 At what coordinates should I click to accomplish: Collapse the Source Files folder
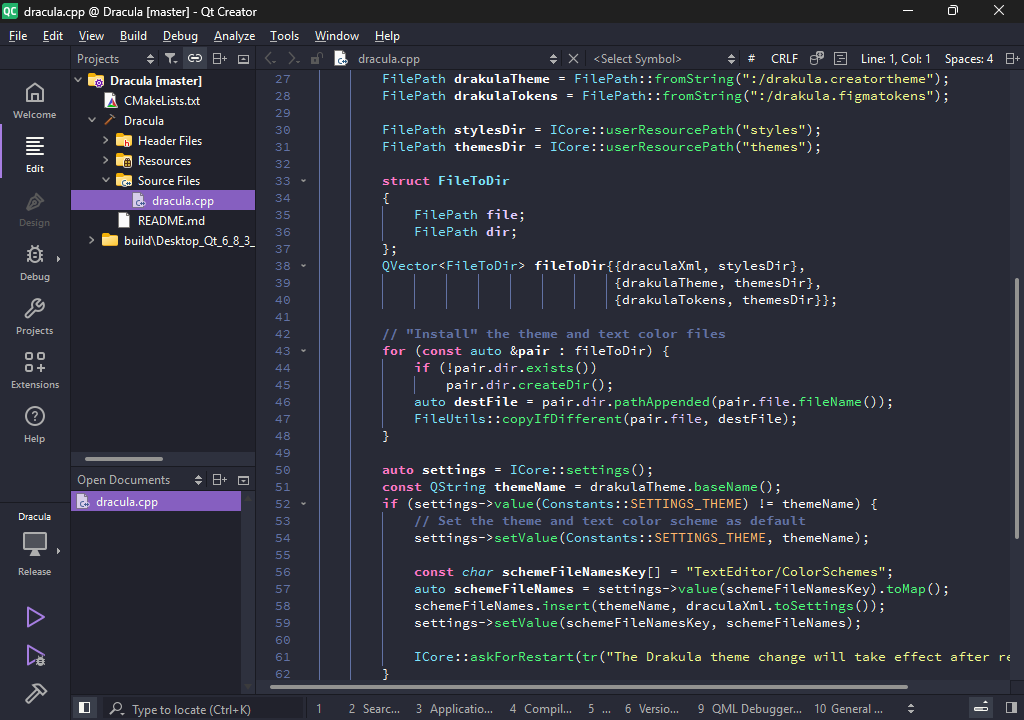(106, 180)
